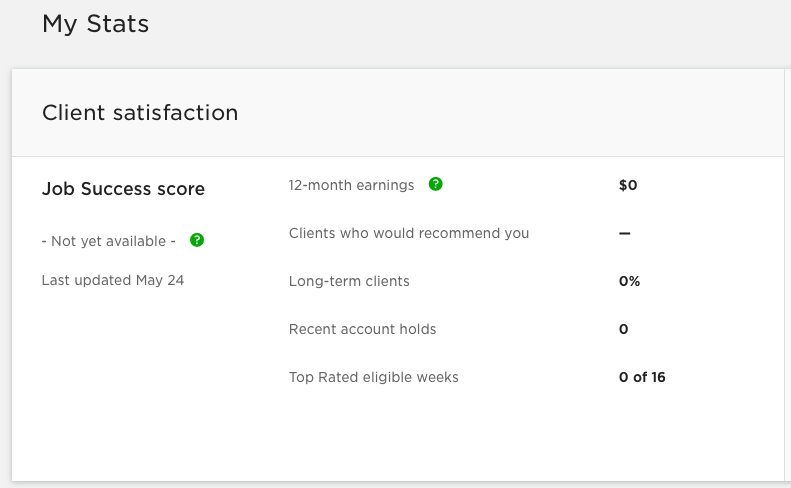
Task: Click the dash value for client recommendations
Action: [625, 233]
